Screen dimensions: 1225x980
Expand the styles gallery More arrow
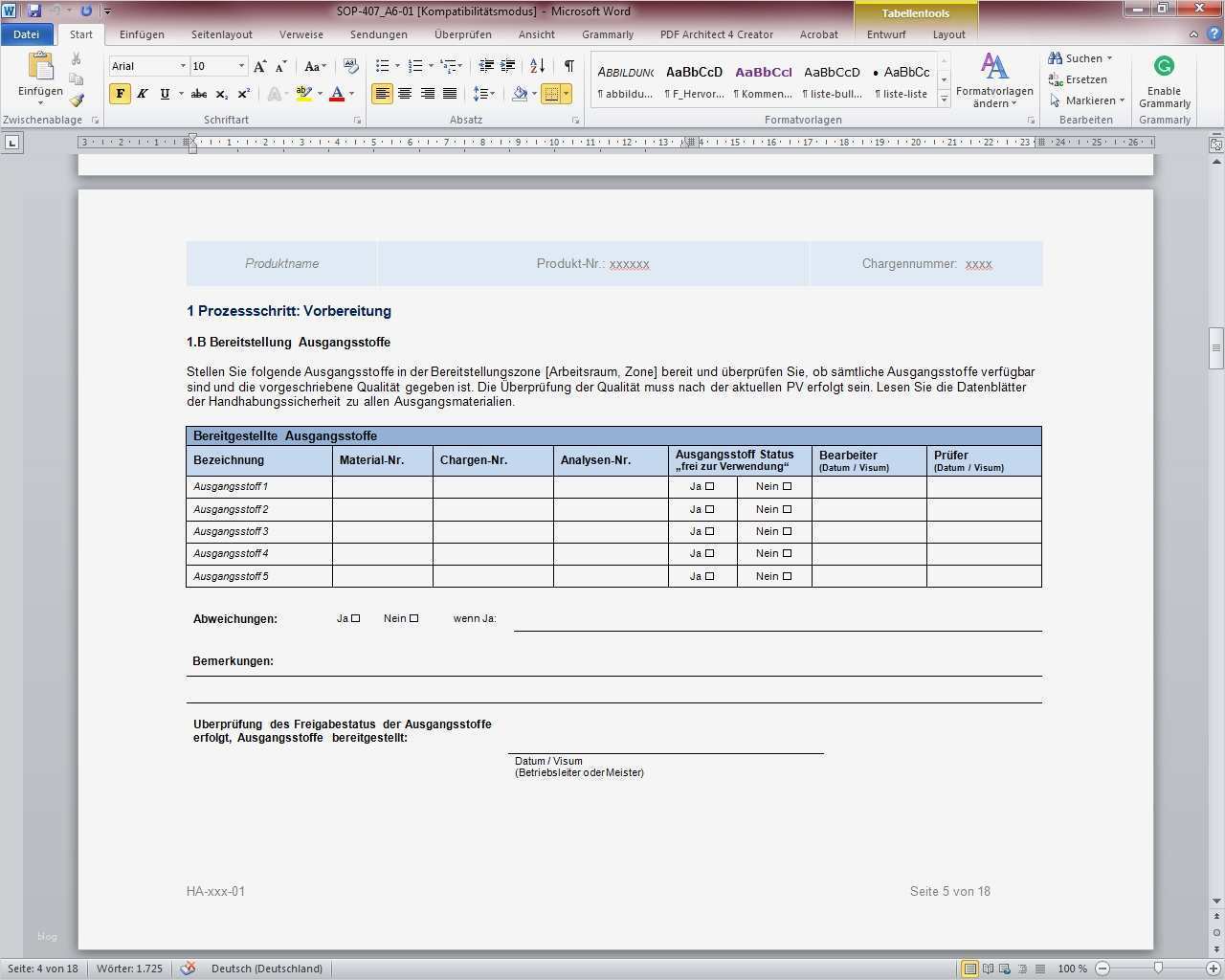(945, 99)
